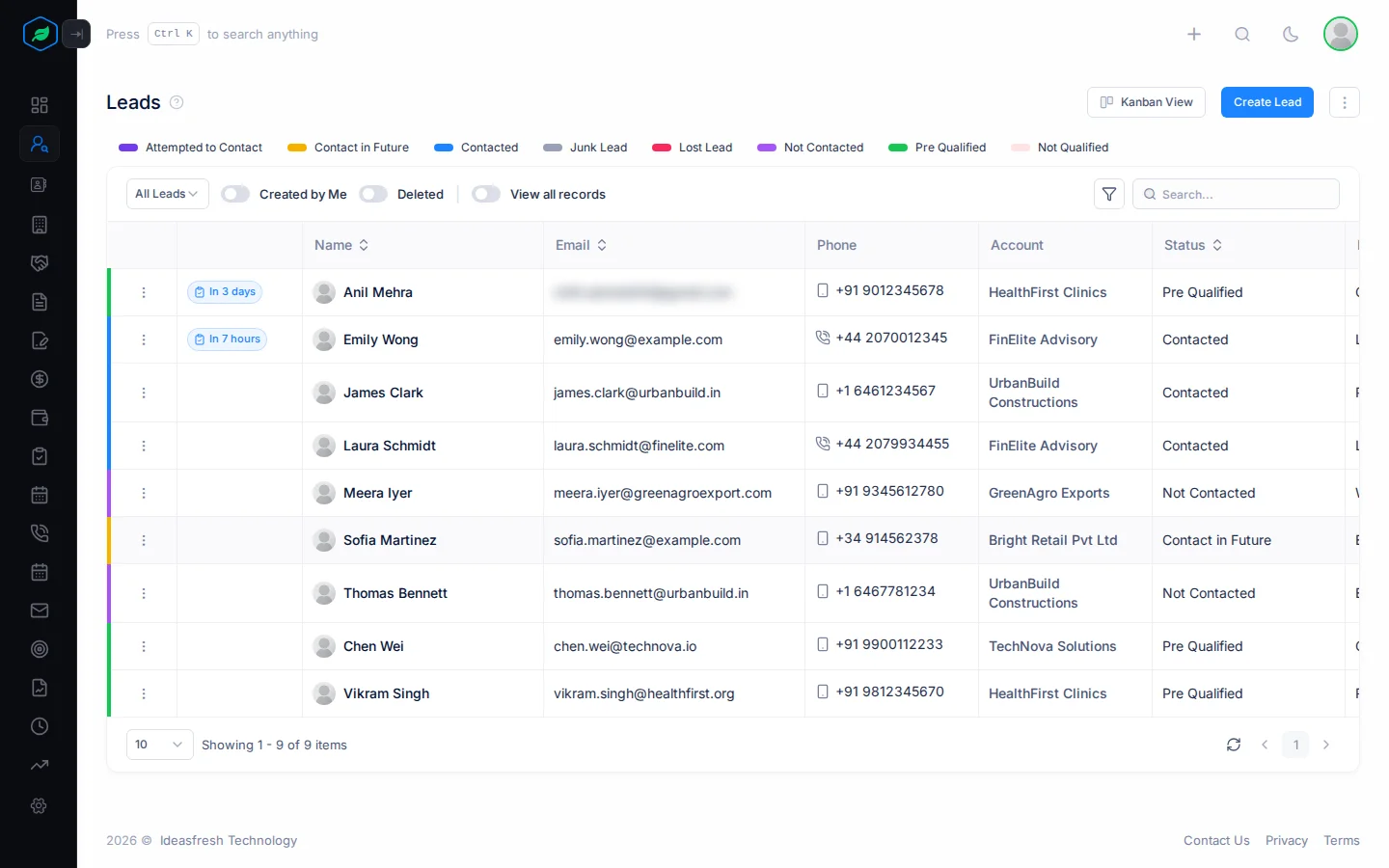Open the building accounts icon in sidebar

coord(40,225)
